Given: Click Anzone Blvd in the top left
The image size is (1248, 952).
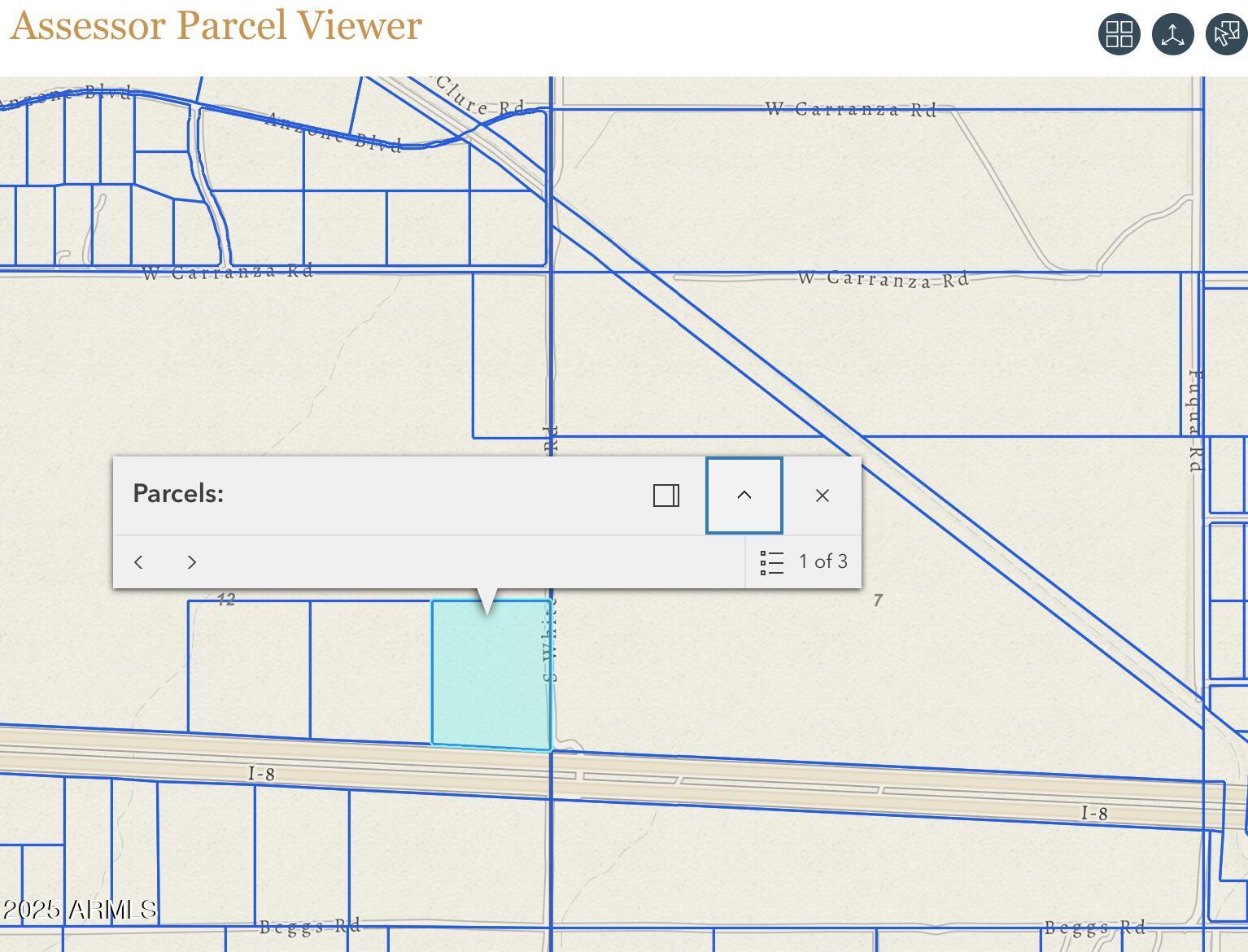Looking at the screenshot, I should [x=334, y=130].
